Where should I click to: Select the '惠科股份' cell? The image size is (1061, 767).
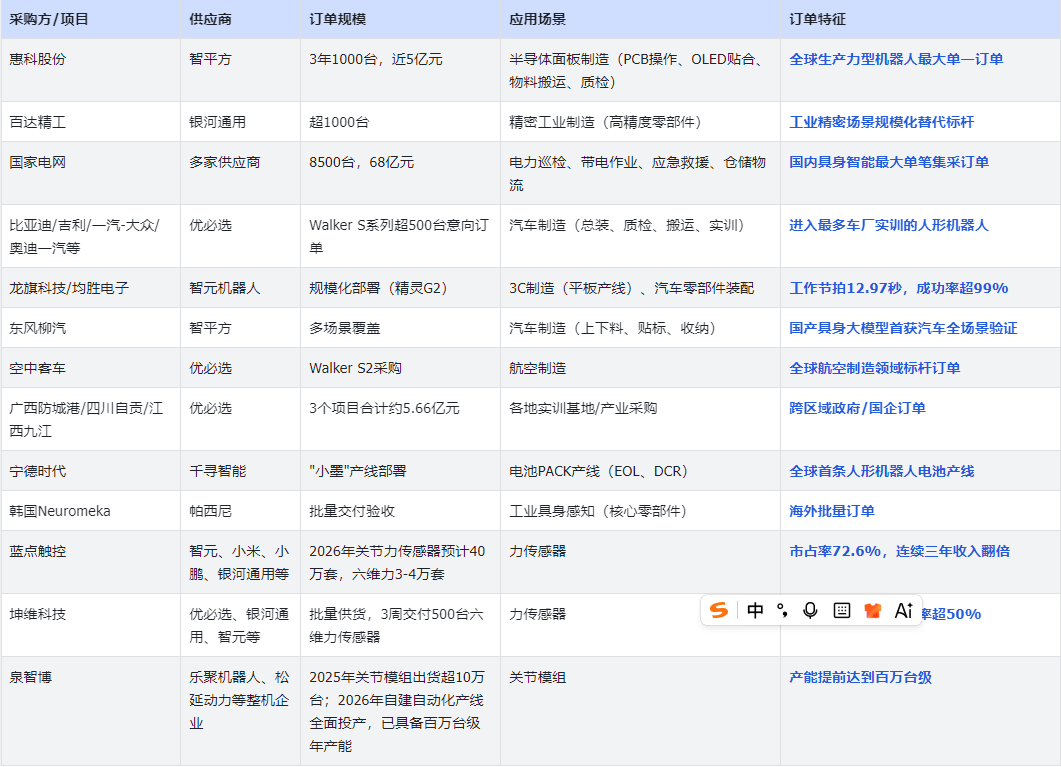[x=91, y=70]
